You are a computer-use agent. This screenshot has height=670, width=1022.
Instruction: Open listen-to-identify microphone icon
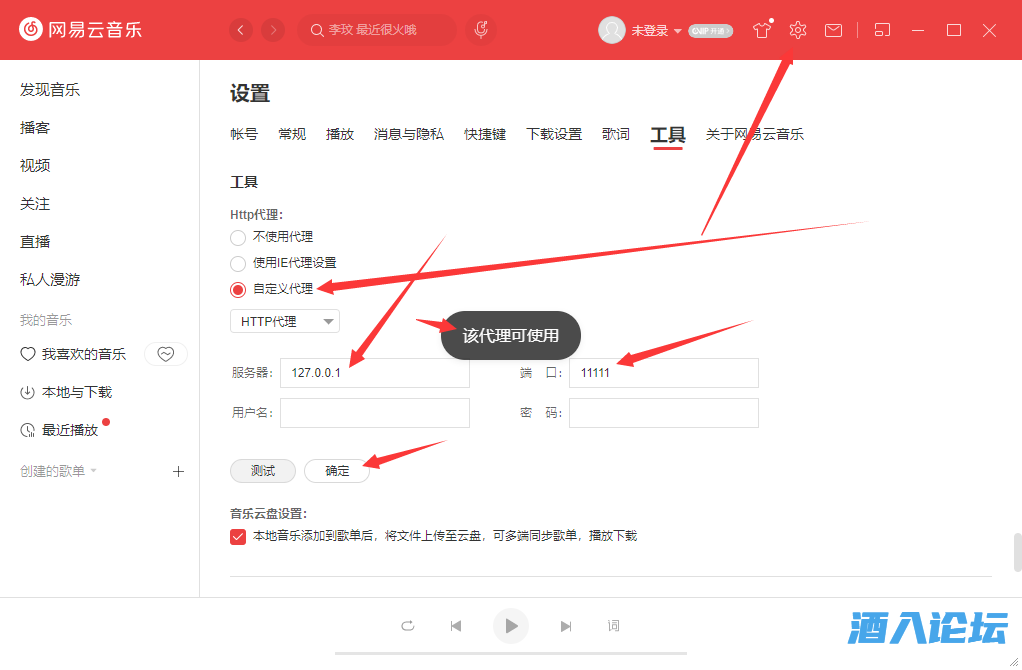(481, 30)
